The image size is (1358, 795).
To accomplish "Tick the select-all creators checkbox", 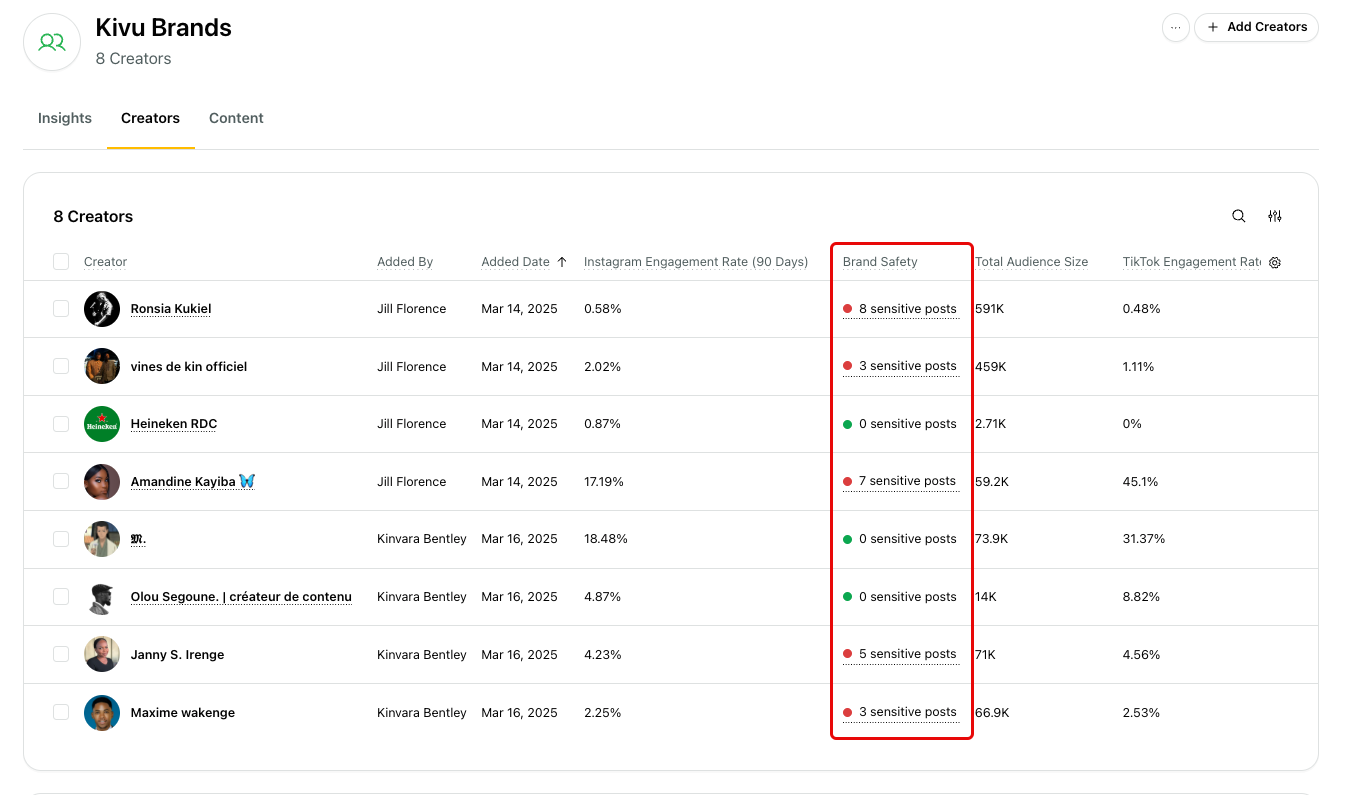I will 61,262.
